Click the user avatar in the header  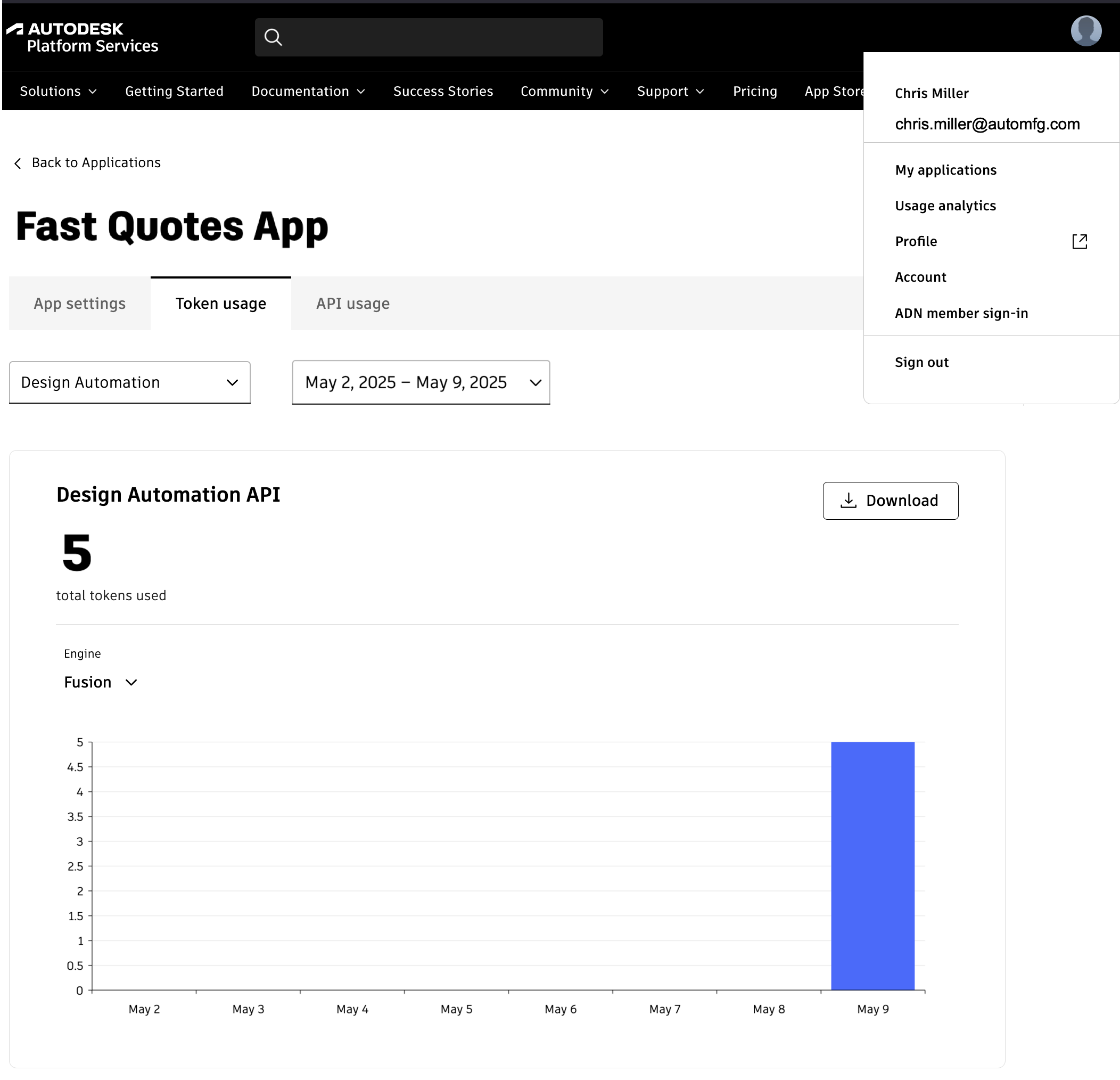[1086, 31]
